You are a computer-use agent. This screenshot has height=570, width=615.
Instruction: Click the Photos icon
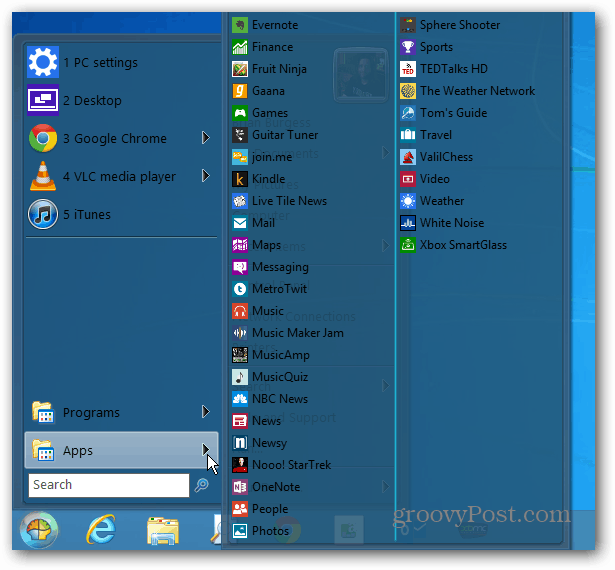(240, 530)
